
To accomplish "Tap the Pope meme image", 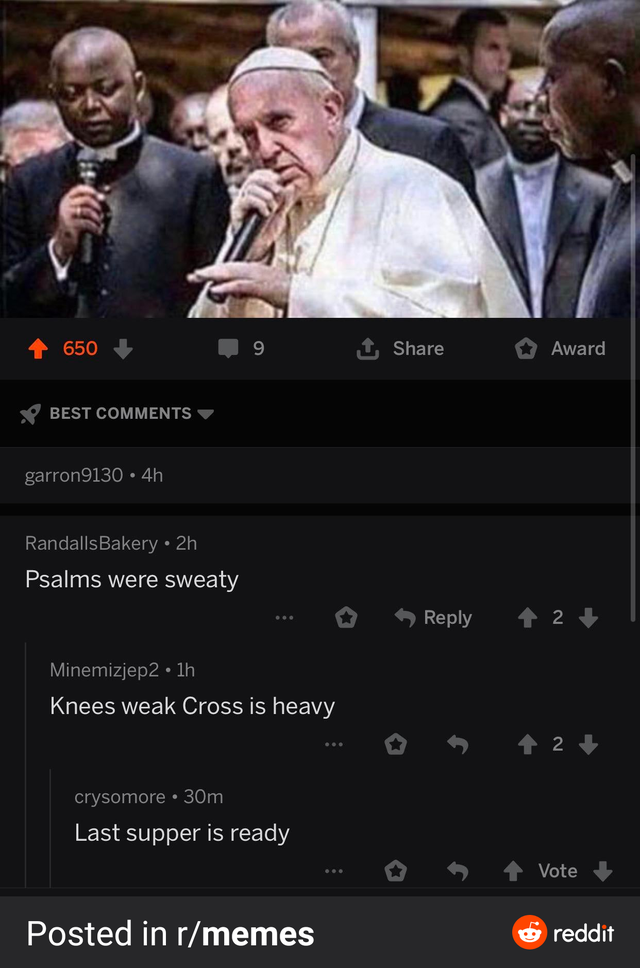I will 320,160.
